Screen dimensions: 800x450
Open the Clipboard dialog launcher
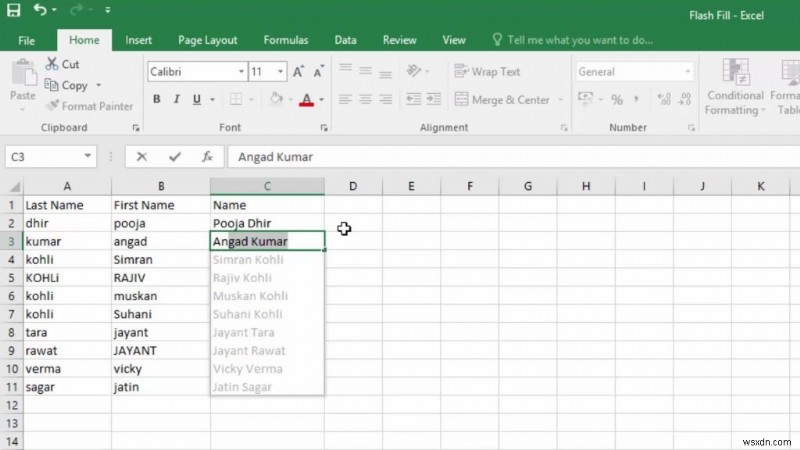click(136, 128)
